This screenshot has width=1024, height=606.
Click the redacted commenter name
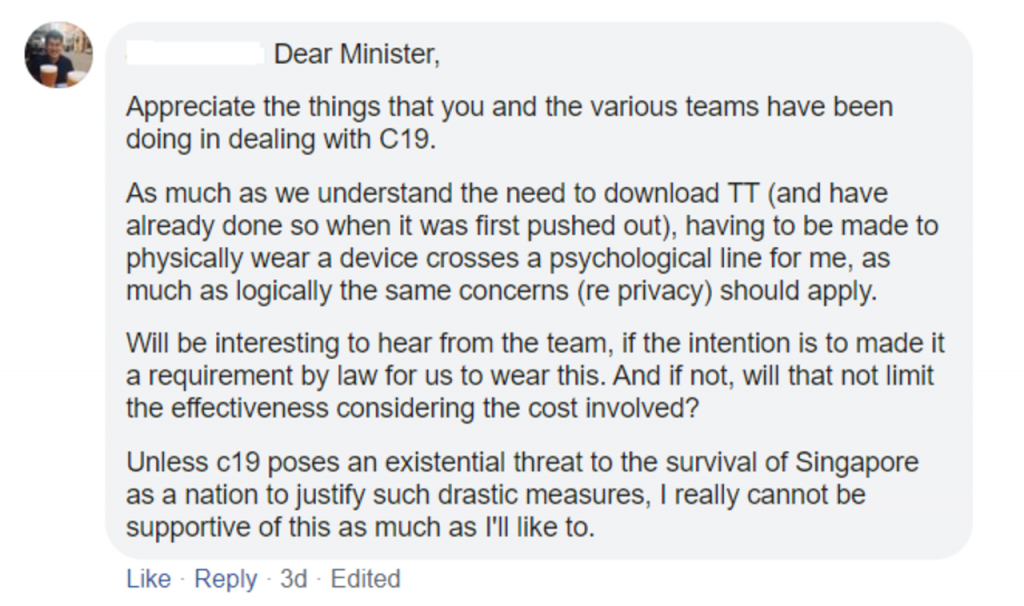click(196, 54)
